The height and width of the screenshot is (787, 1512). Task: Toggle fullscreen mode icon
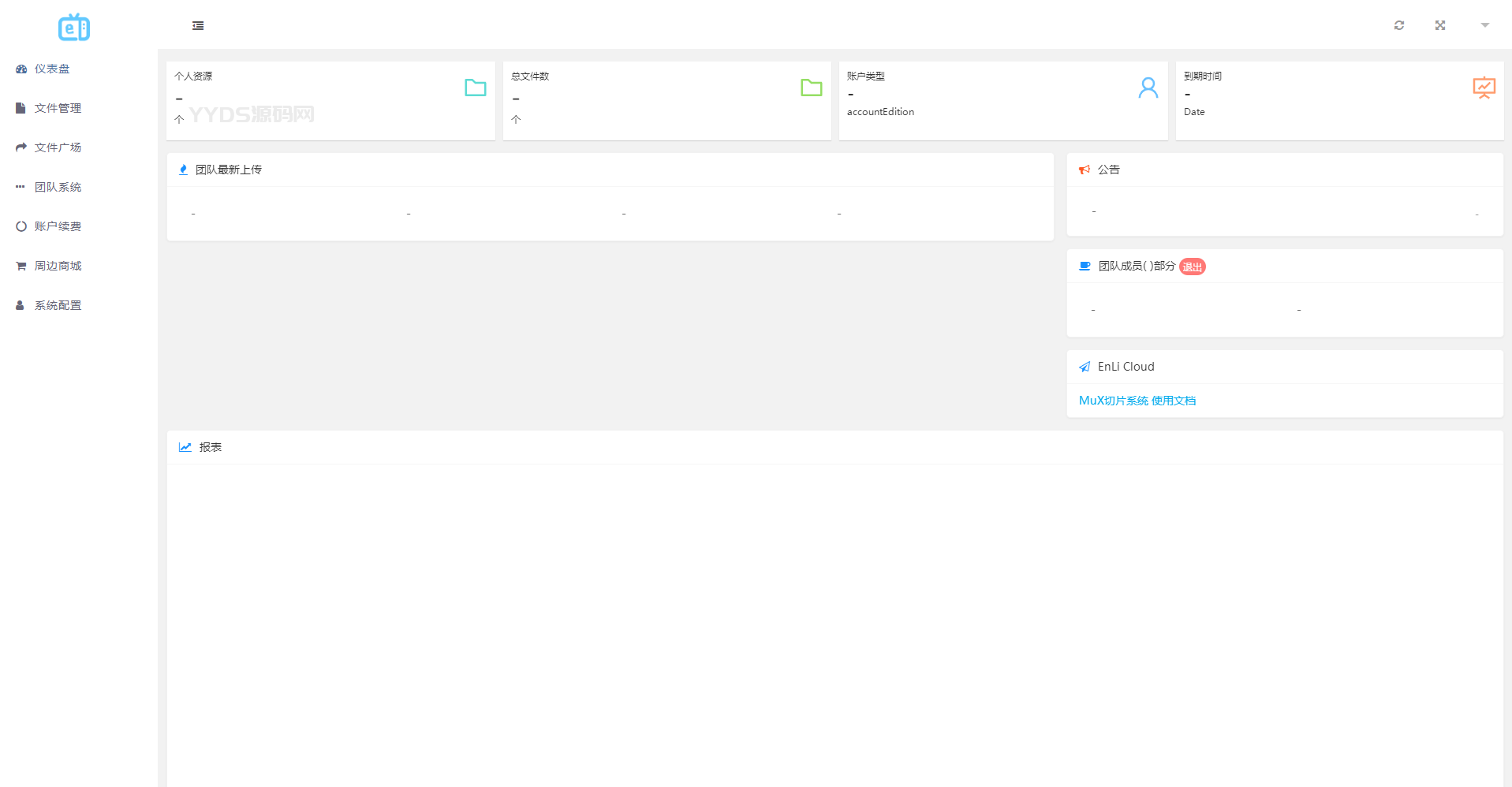click(x=1439, y=25)
